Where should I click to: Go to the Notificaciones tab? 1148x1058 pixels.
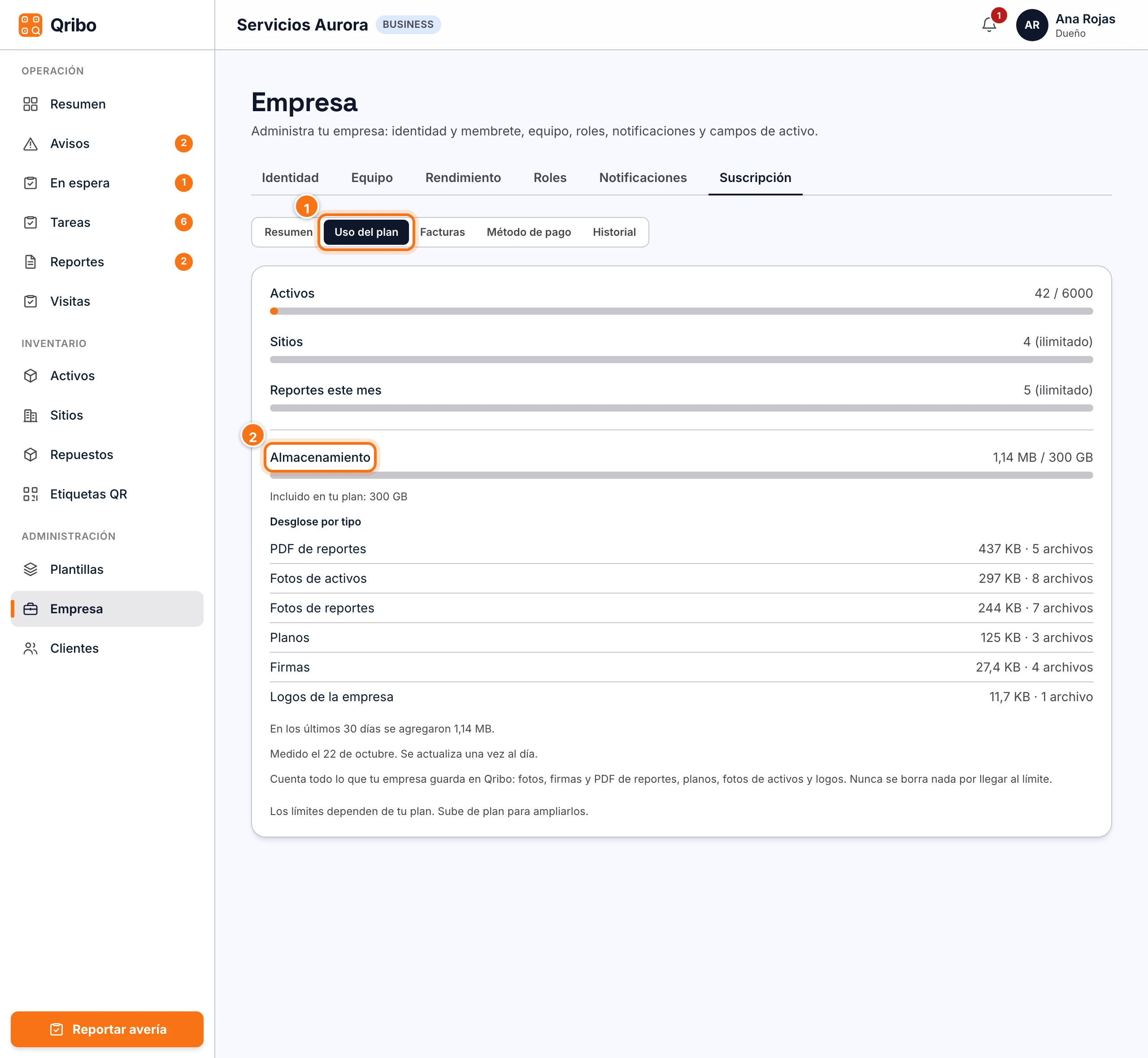click(643, 178)
